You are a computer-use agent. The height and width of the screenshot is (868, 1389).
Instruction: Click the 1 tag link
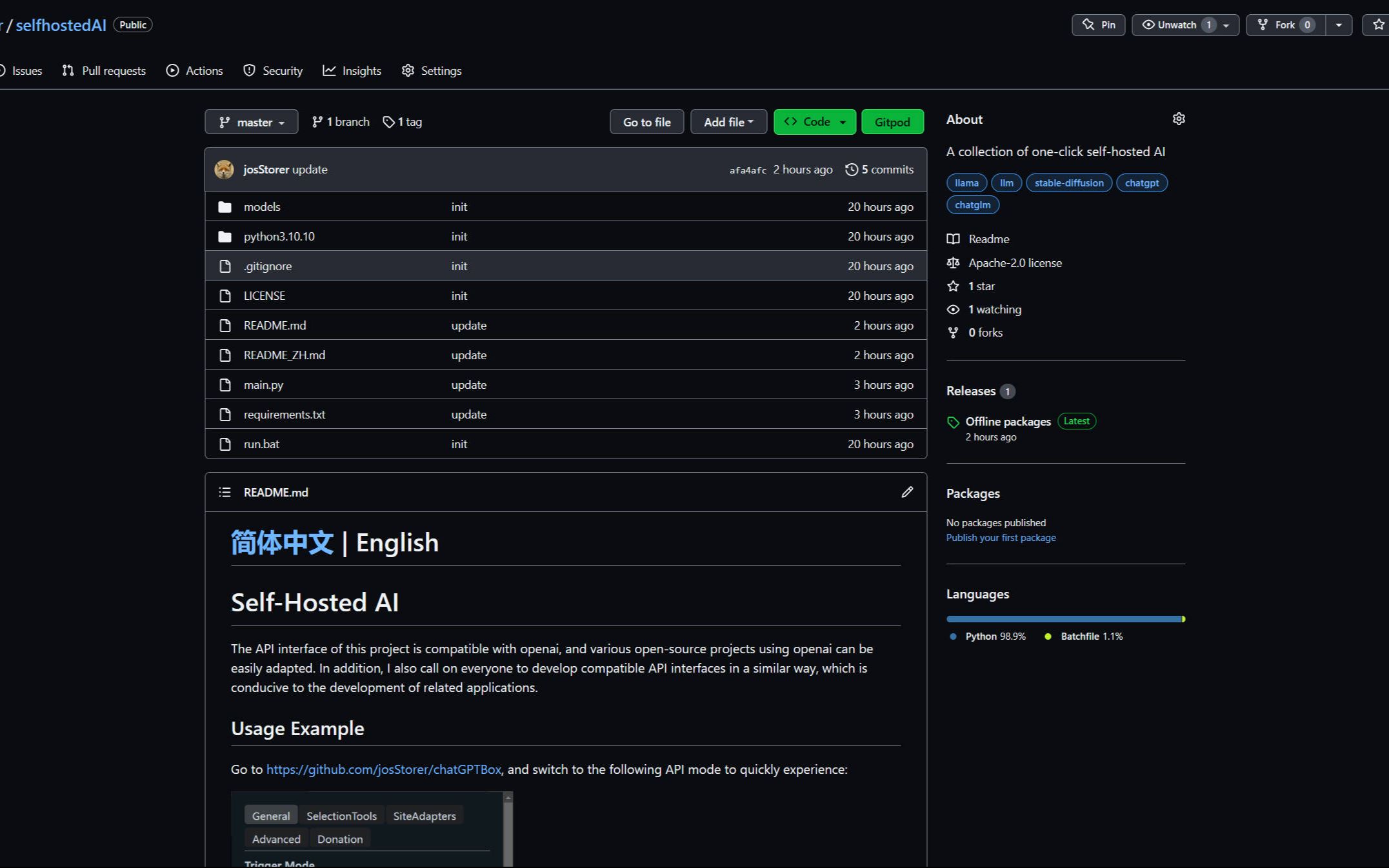pos(403,122)
